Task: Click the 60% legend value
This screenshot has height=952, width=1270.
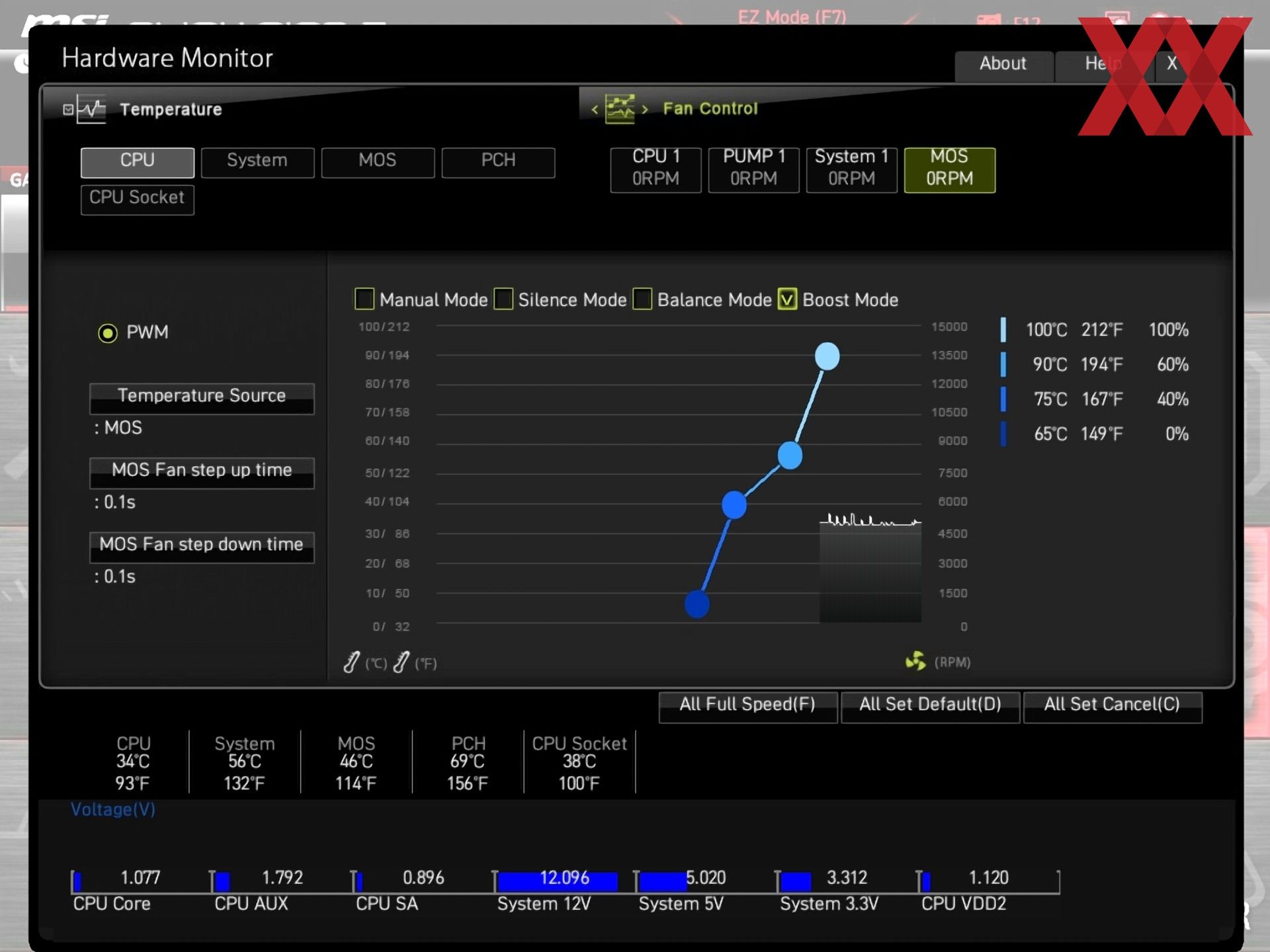Action: pyautogui.click(x=1173, y=364)
